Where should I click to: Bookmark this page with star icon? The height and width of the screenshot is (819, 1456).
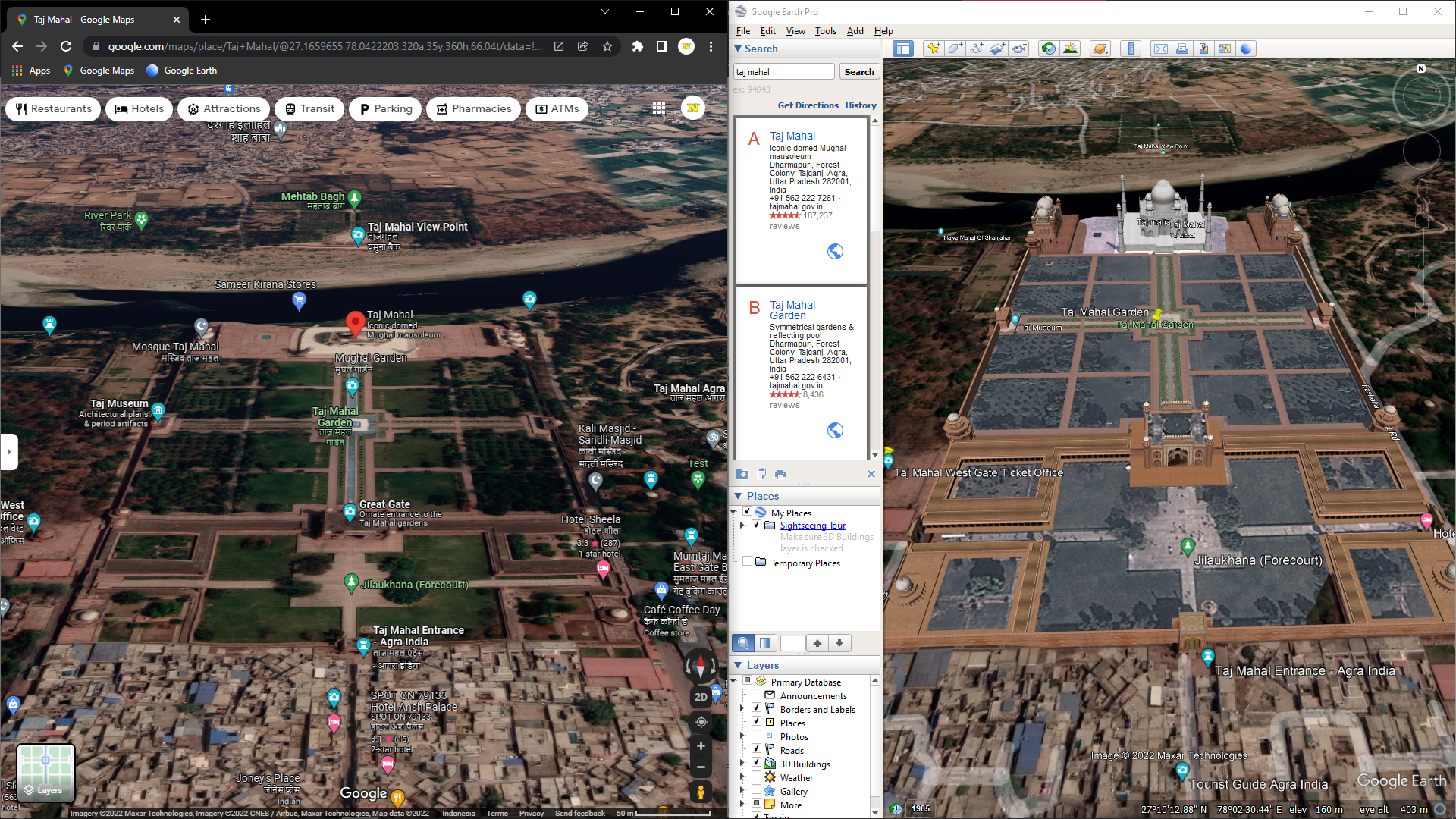(607, 46)
